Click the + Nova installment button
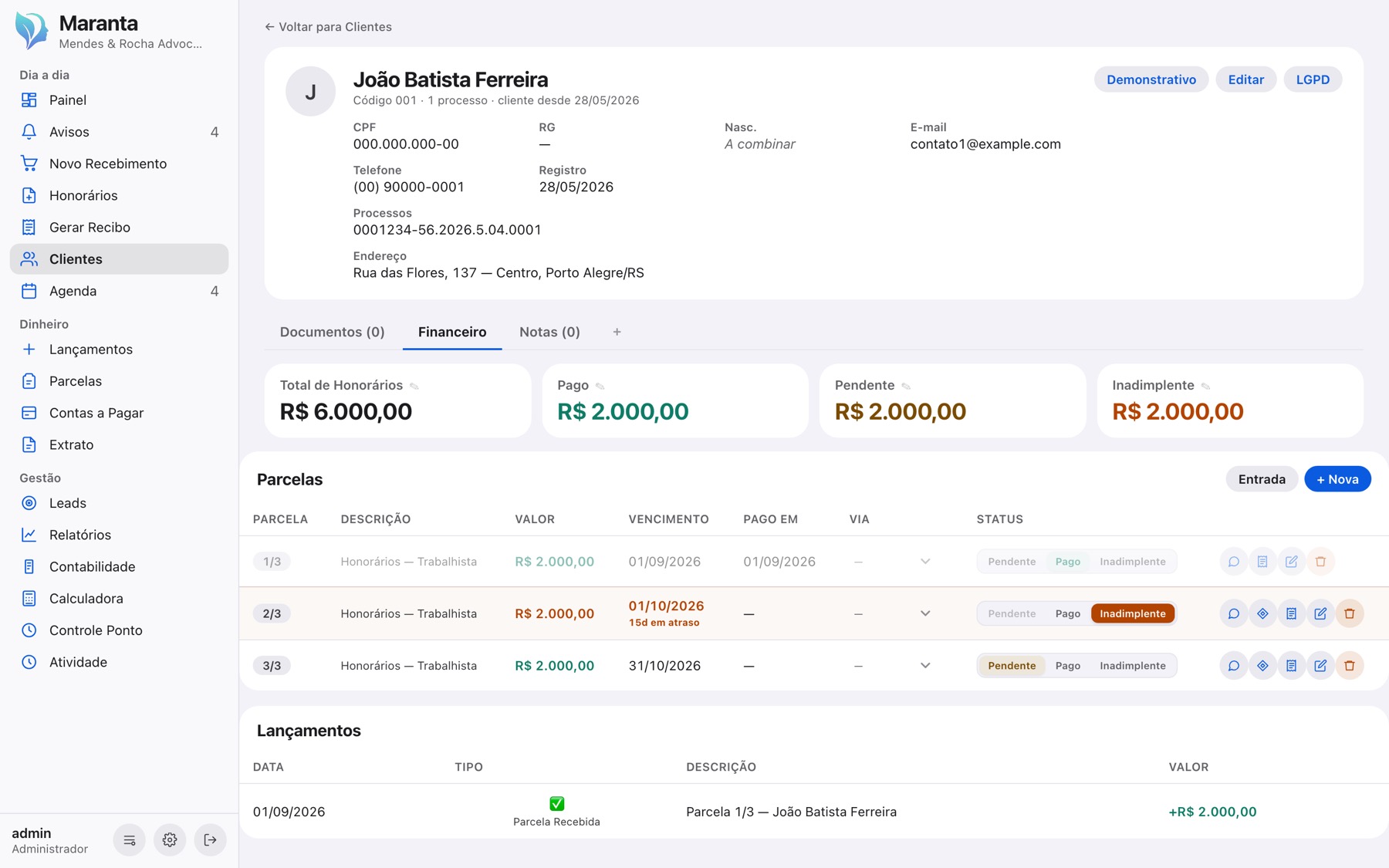This screenshot has height=868, width=1389. [1337, 479]
